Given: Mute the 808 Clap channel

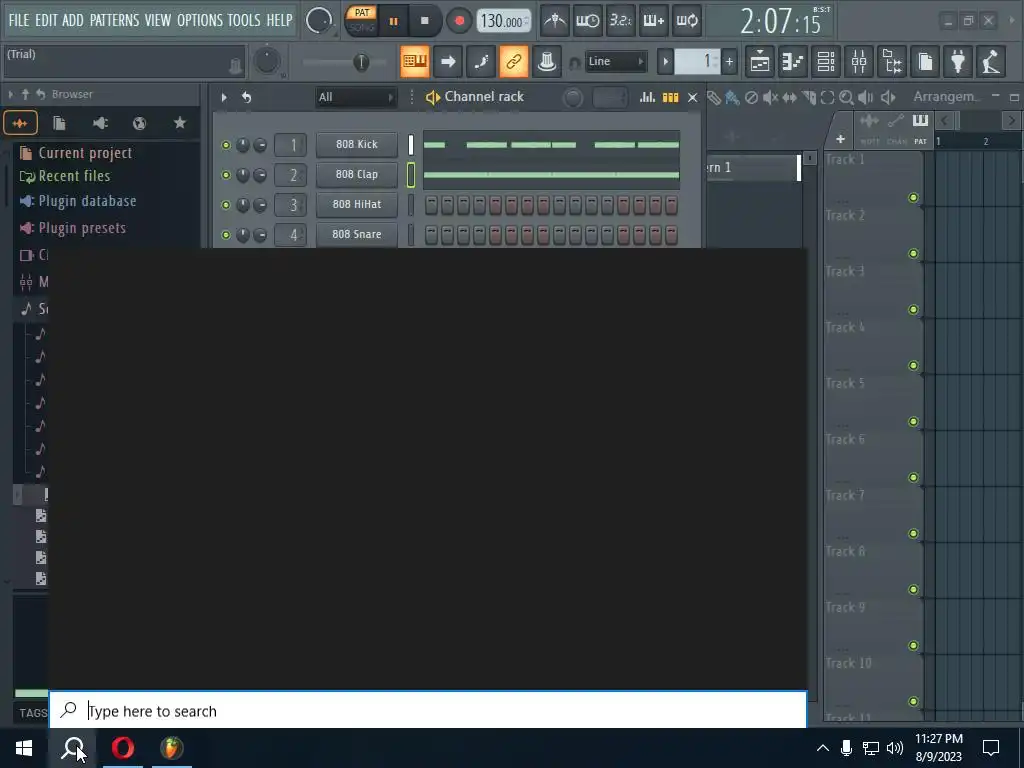Looking at the screenshot, I should tap(226, 175).
